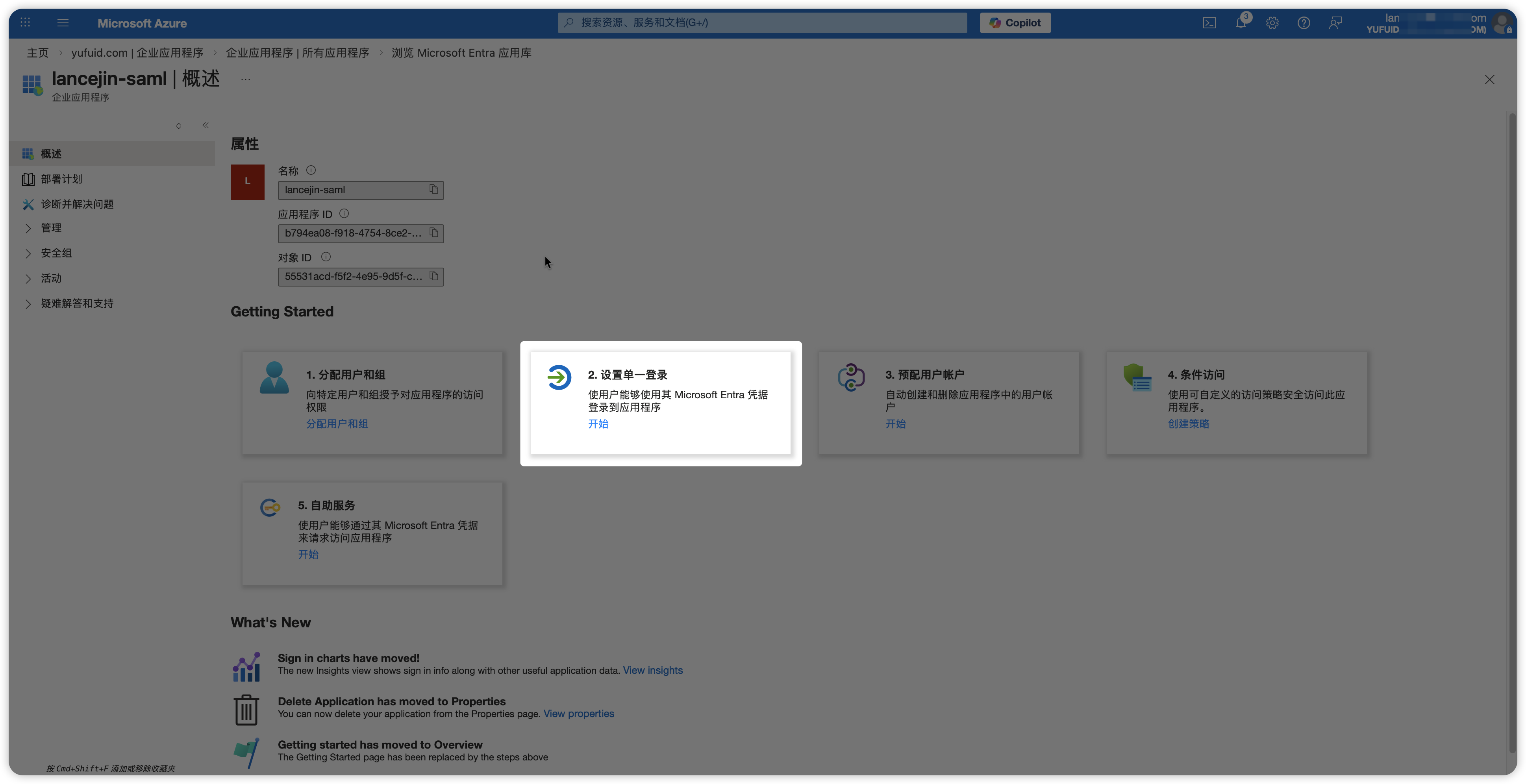1526x784 pixels.
Task: Click 开始 under 设置单一登录
Action: coord(598,424)
